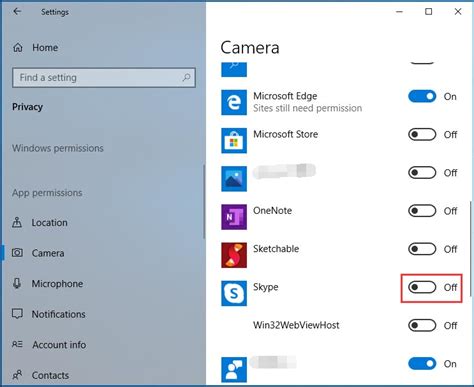The image size is (474, 387).
Task: Maximize the Settings window
Action: tap(429, 12)
